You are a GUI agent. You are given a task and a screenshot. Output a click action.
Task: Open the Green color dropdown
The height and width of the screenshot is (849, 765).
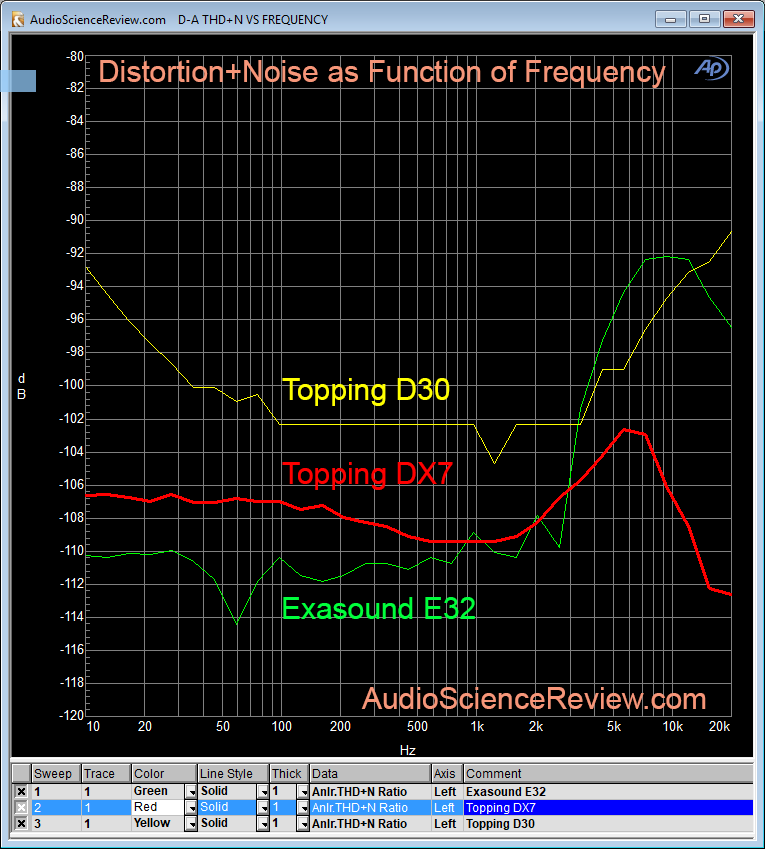pyautogui.click(x=191, y=792)
